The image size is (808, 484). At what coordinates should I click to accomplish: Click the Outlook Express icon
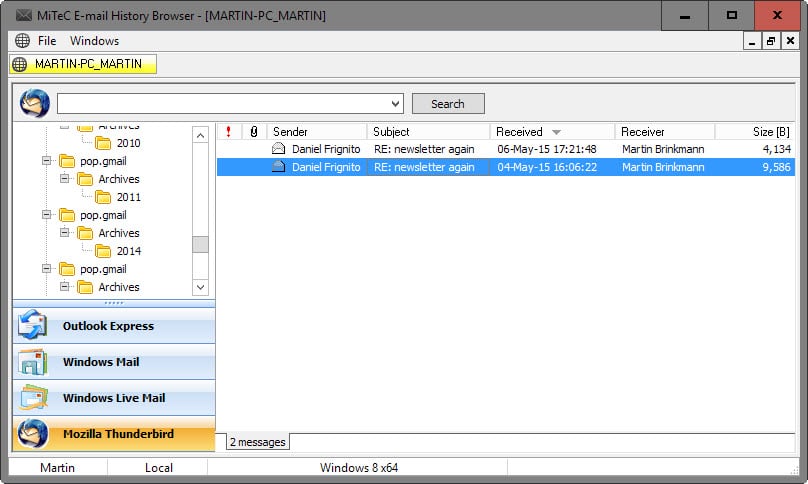click(x=32, y=325)
